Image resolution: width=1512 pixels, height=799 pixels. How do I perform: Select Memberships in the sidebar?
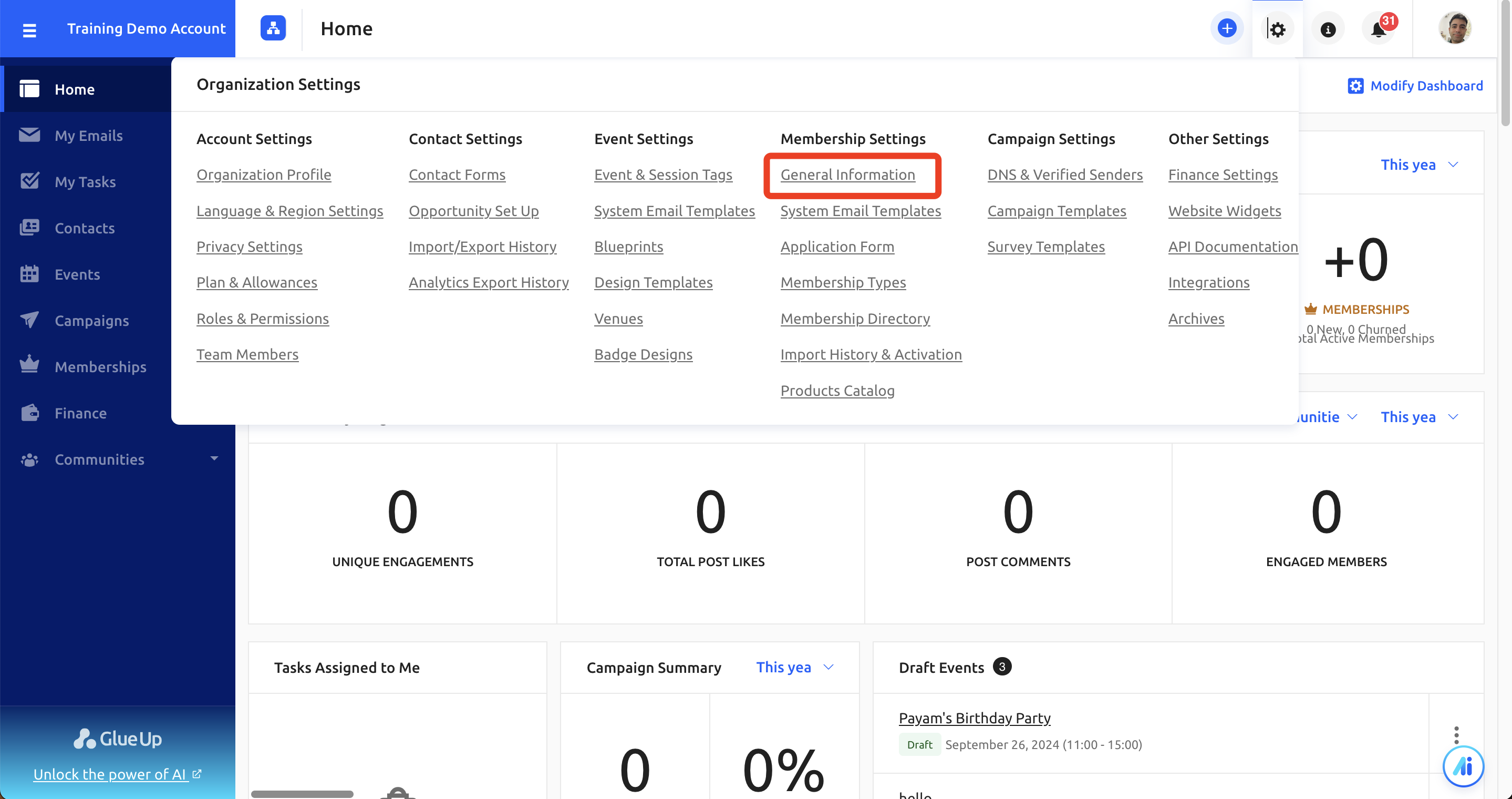click(x=100, y=367)
